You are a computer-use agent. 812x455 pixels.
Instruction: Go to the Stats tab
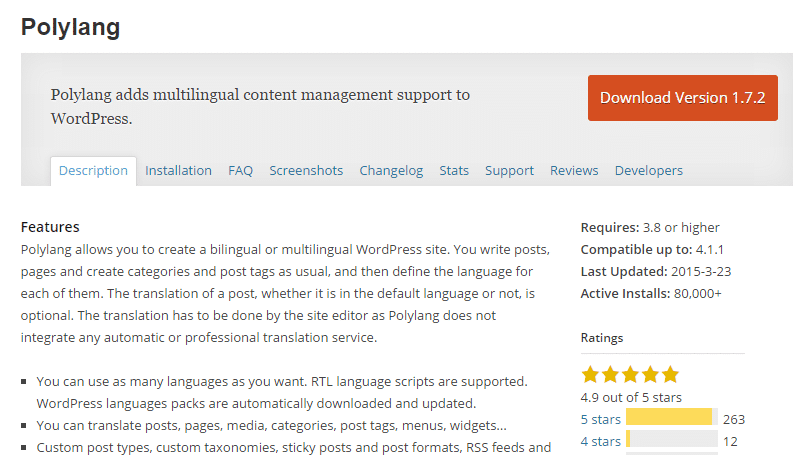454,171
